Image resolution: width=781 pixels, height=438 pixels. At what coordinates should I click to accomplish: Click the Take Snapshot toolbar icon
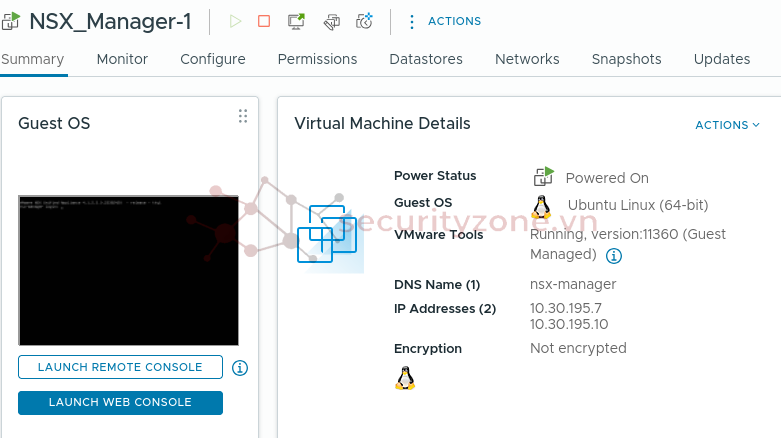click(364, 21)
